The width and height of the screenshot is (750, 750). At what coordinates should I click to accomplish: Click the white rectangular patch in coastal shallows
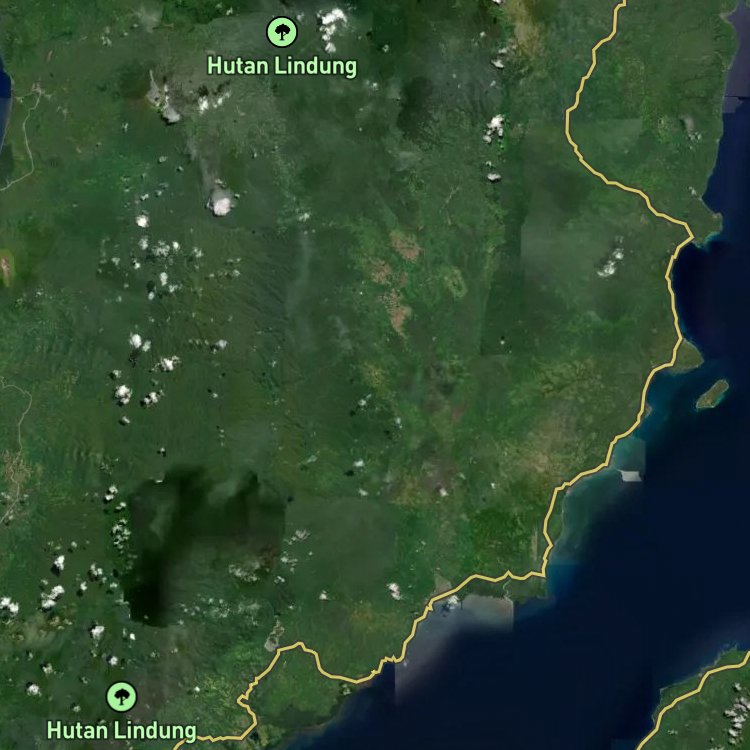pyautogui.click(x=630, y=475)
